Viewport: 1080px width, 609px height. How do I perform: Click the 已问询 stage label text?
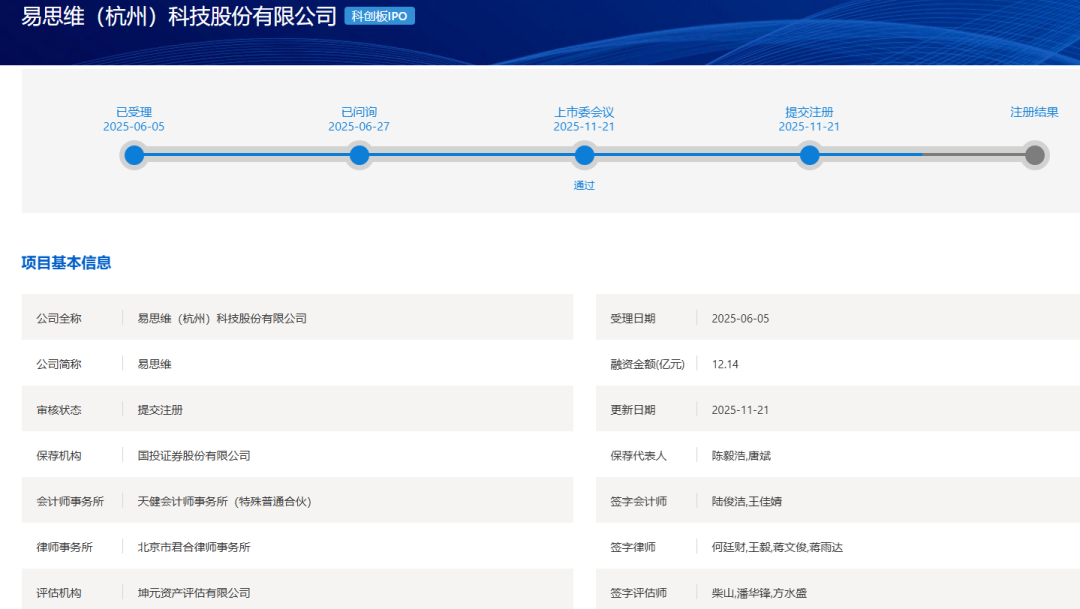[x=359, y=112]
